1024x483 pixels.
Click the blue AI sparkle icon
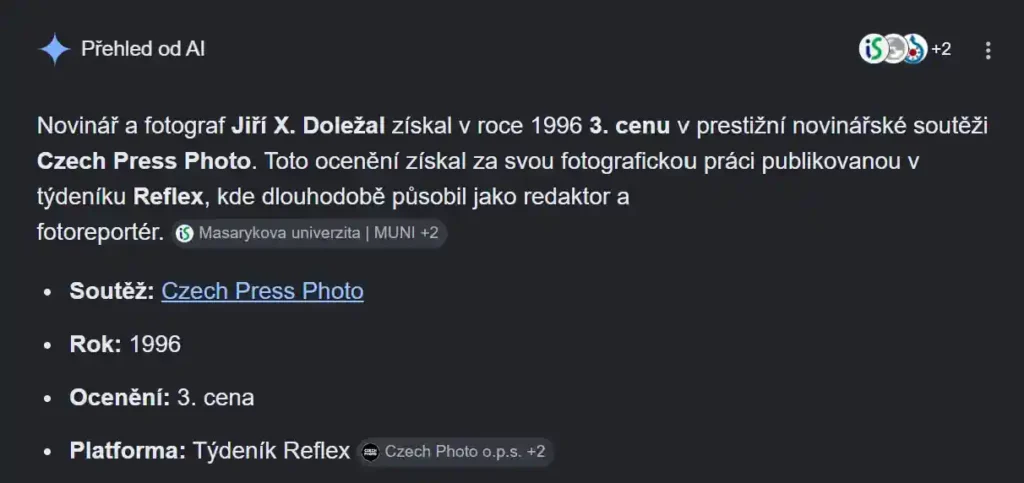pos(54,49)
